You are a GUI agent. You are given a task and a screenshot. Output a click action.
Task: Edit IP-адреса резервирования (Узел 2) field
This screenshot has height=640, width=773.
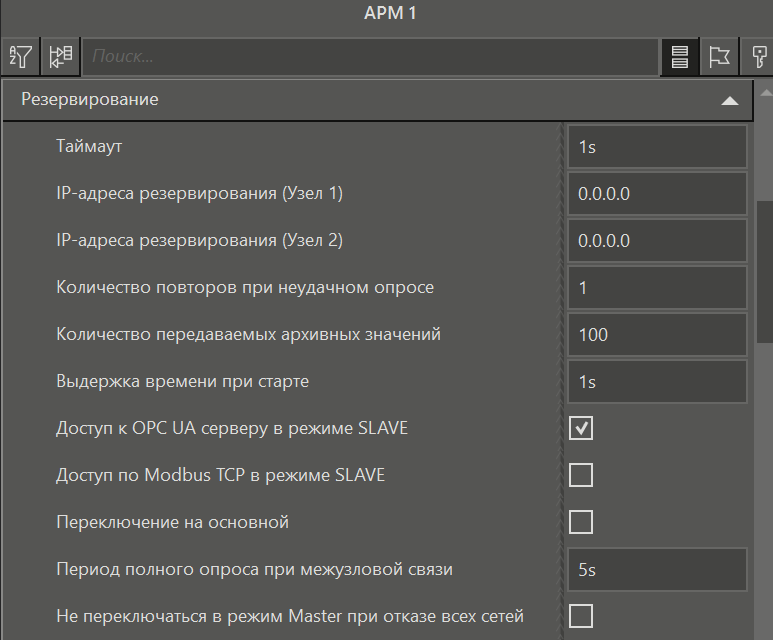click(656, 241)
